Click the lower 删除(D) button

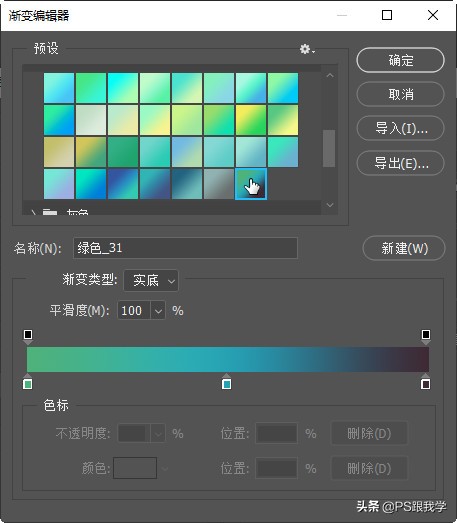369,468
